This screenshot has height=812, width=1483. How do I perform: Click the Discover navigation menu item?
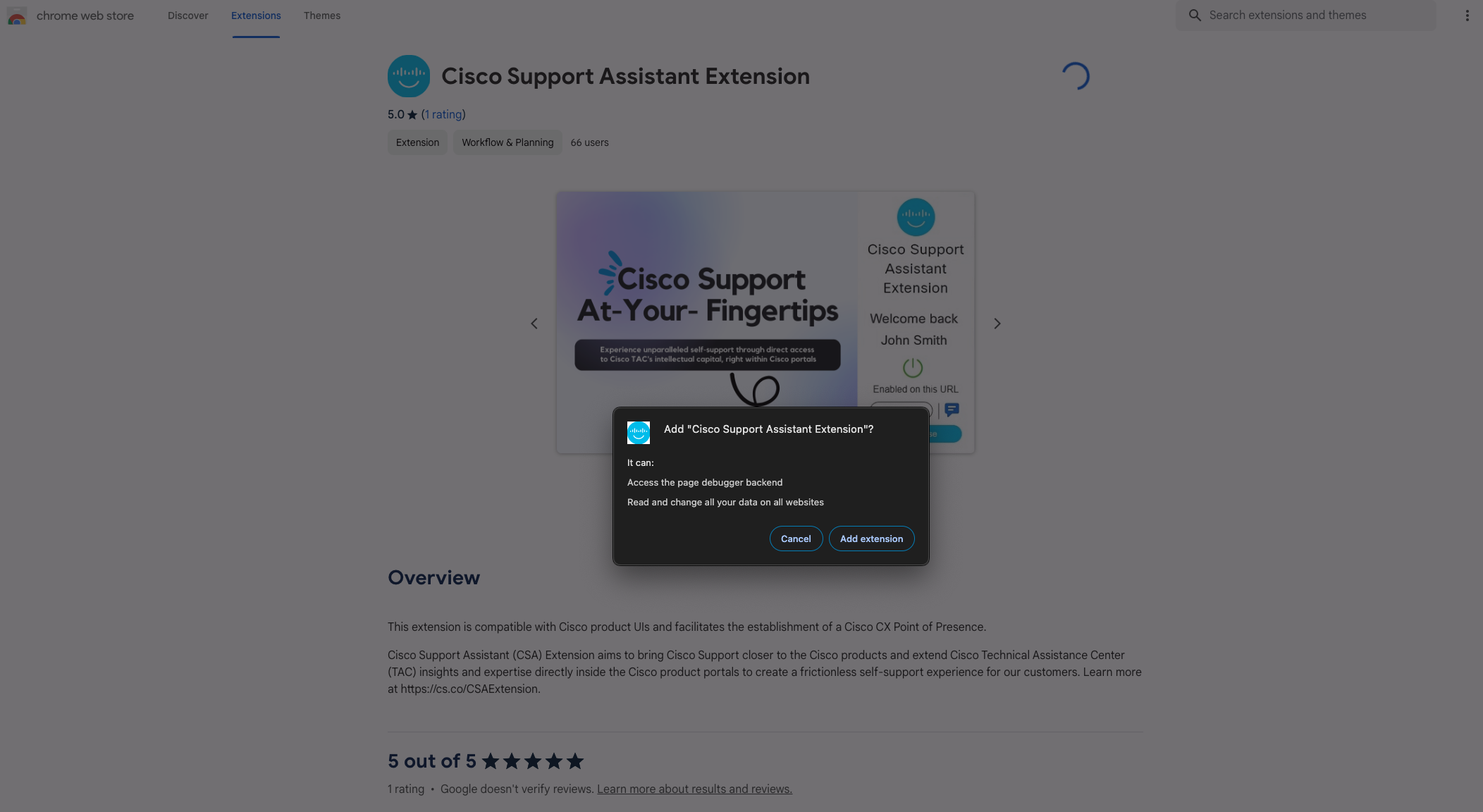click(x=188, y=15)
